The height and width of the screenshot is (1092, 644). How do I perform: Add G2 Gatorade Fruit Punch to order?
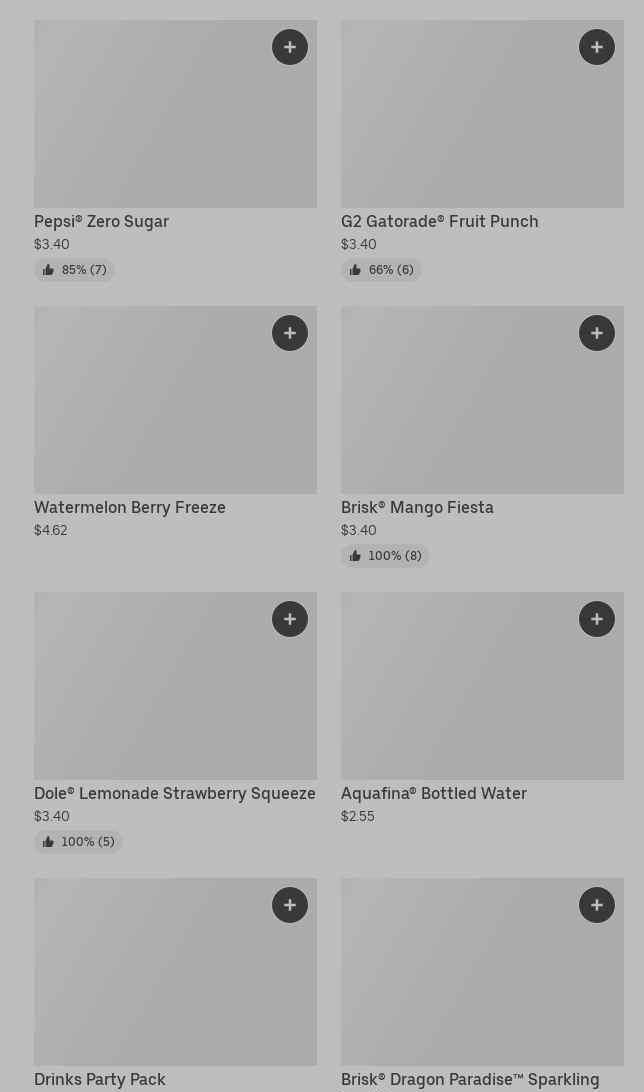point(597,47)
